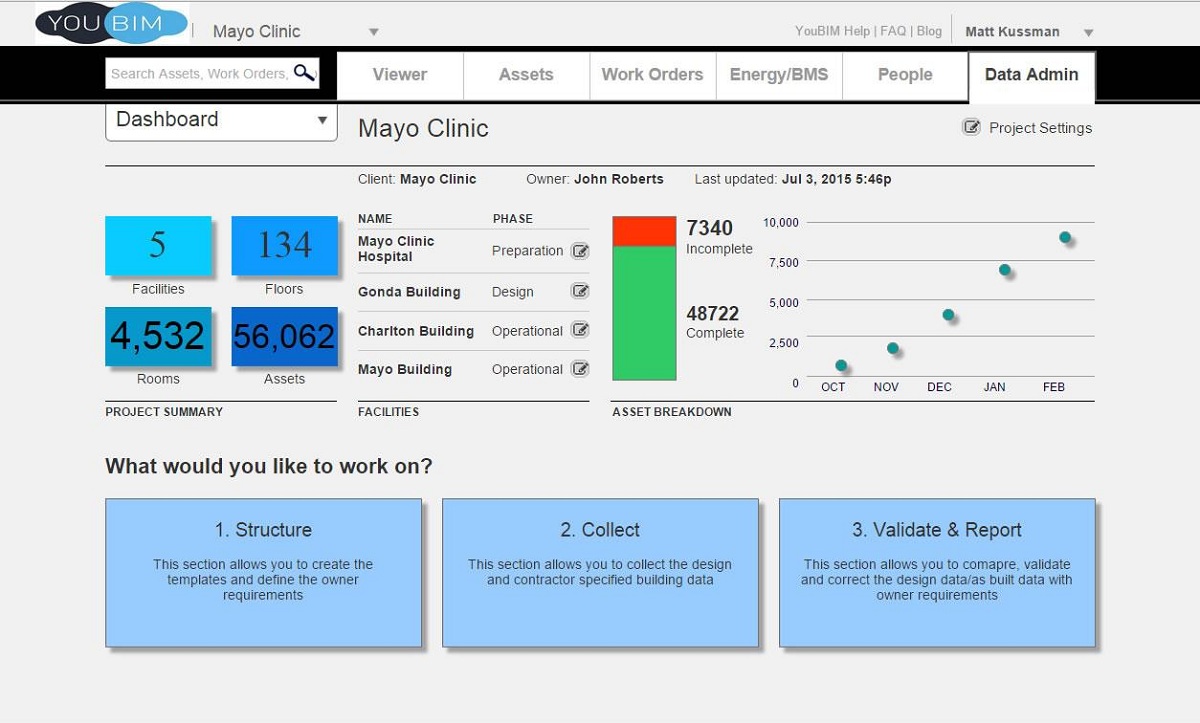Click the OCT data point on chart

841,365
